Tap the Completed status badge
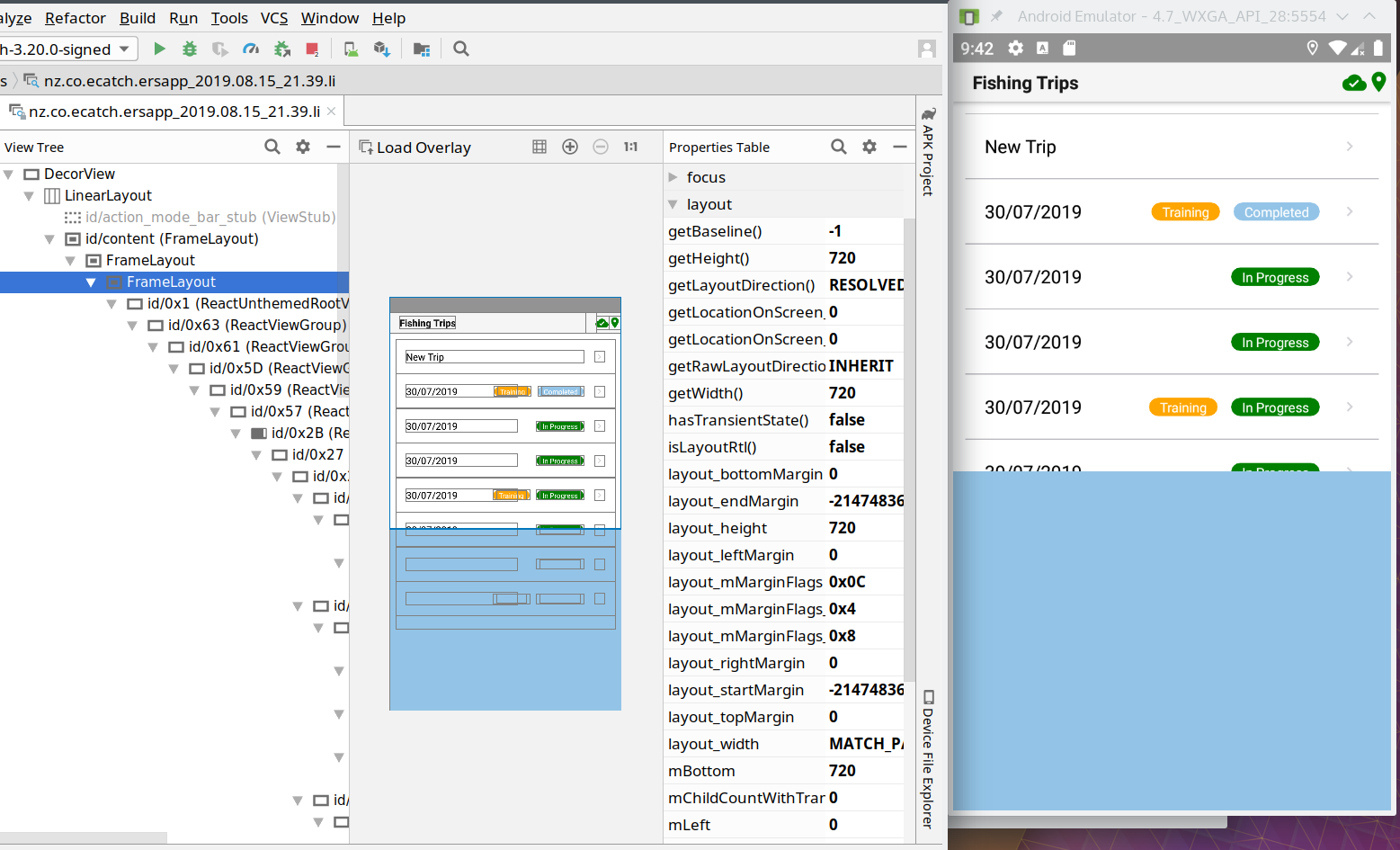 point(1276,212)
